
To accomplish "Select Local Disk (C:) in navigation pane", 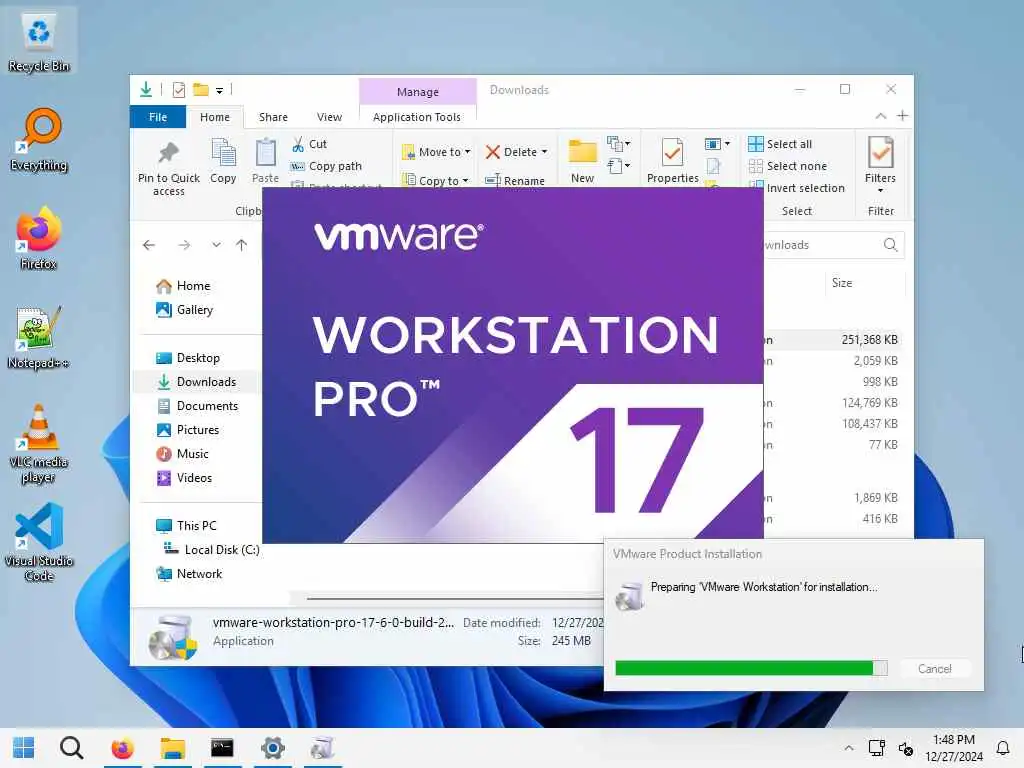I will click(222, 550).
